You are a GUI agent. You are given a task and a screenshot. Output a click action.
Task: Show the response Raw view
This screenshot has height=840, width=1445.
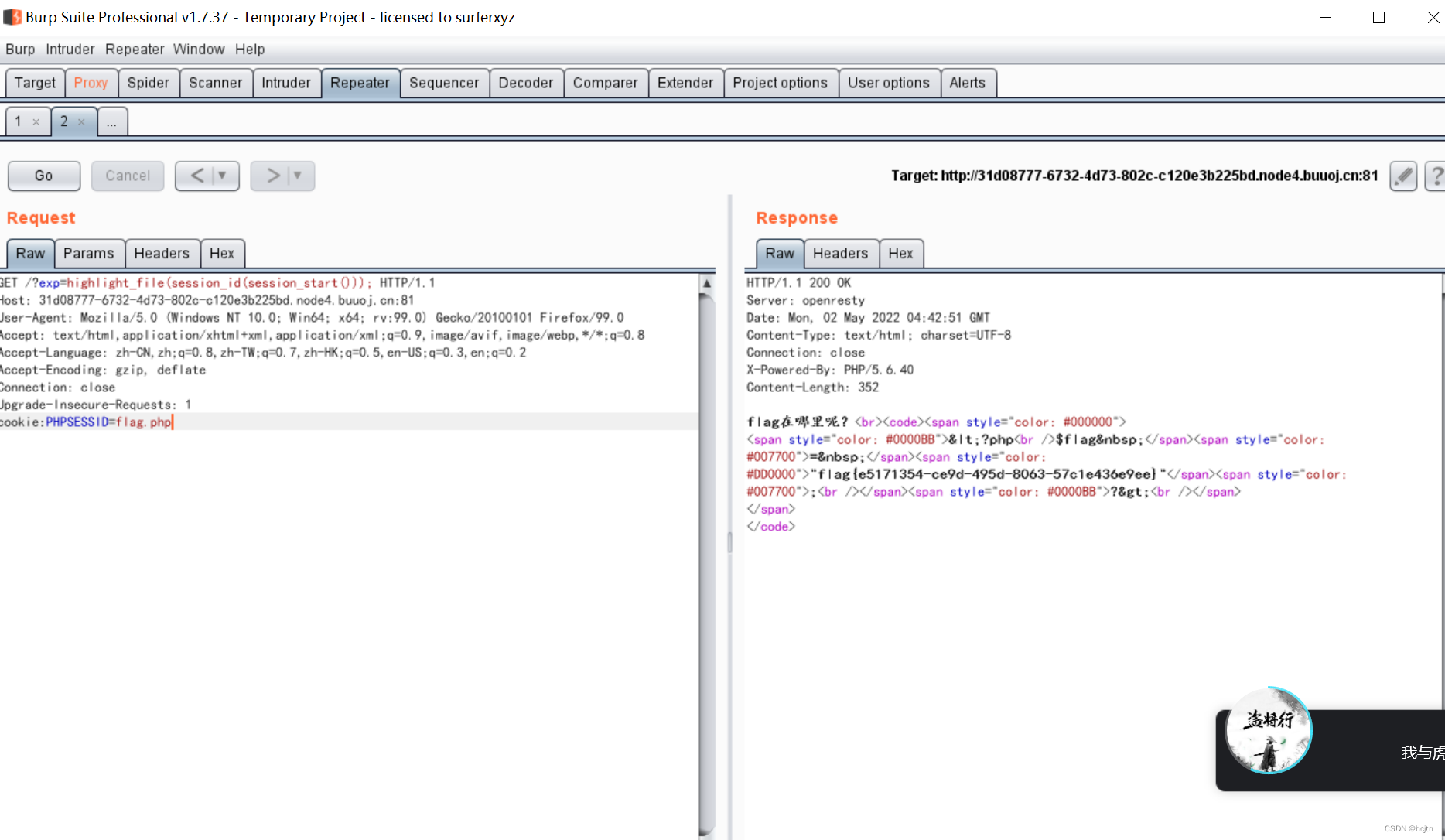[x=780, y=253]
